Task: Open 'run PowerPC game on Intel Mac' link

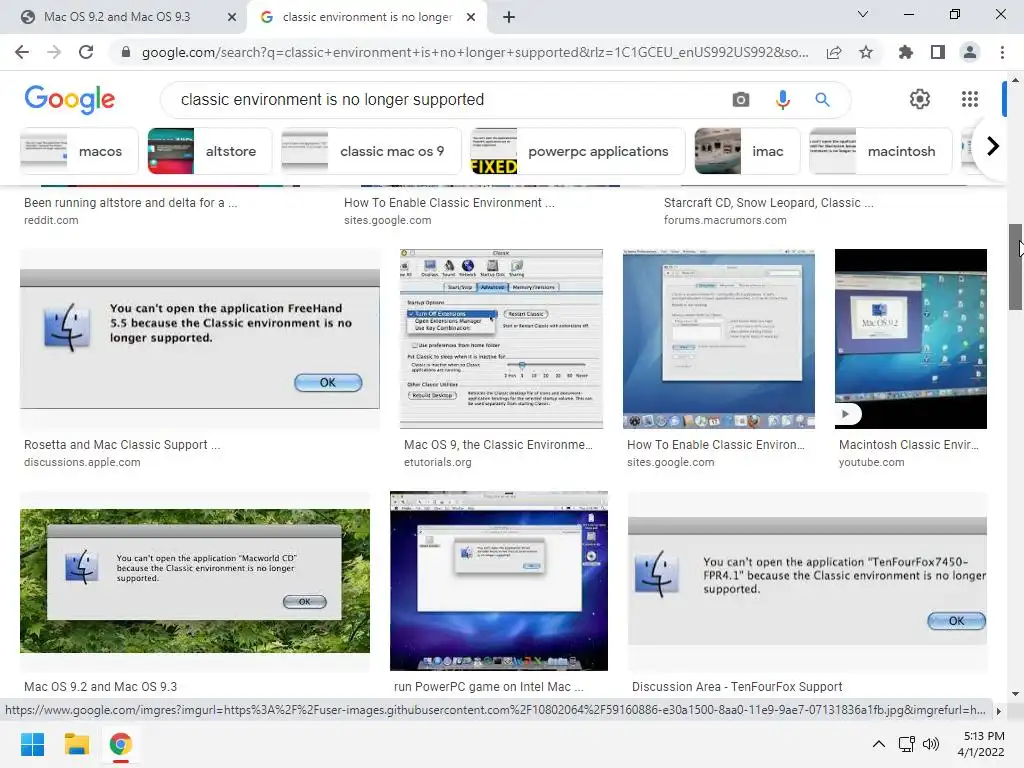Action: point(488,686)
